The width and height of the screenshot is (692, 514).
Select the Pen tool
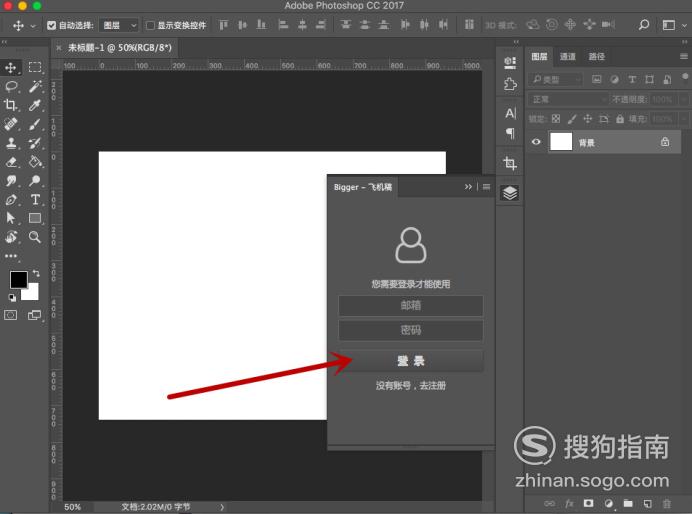11,199
